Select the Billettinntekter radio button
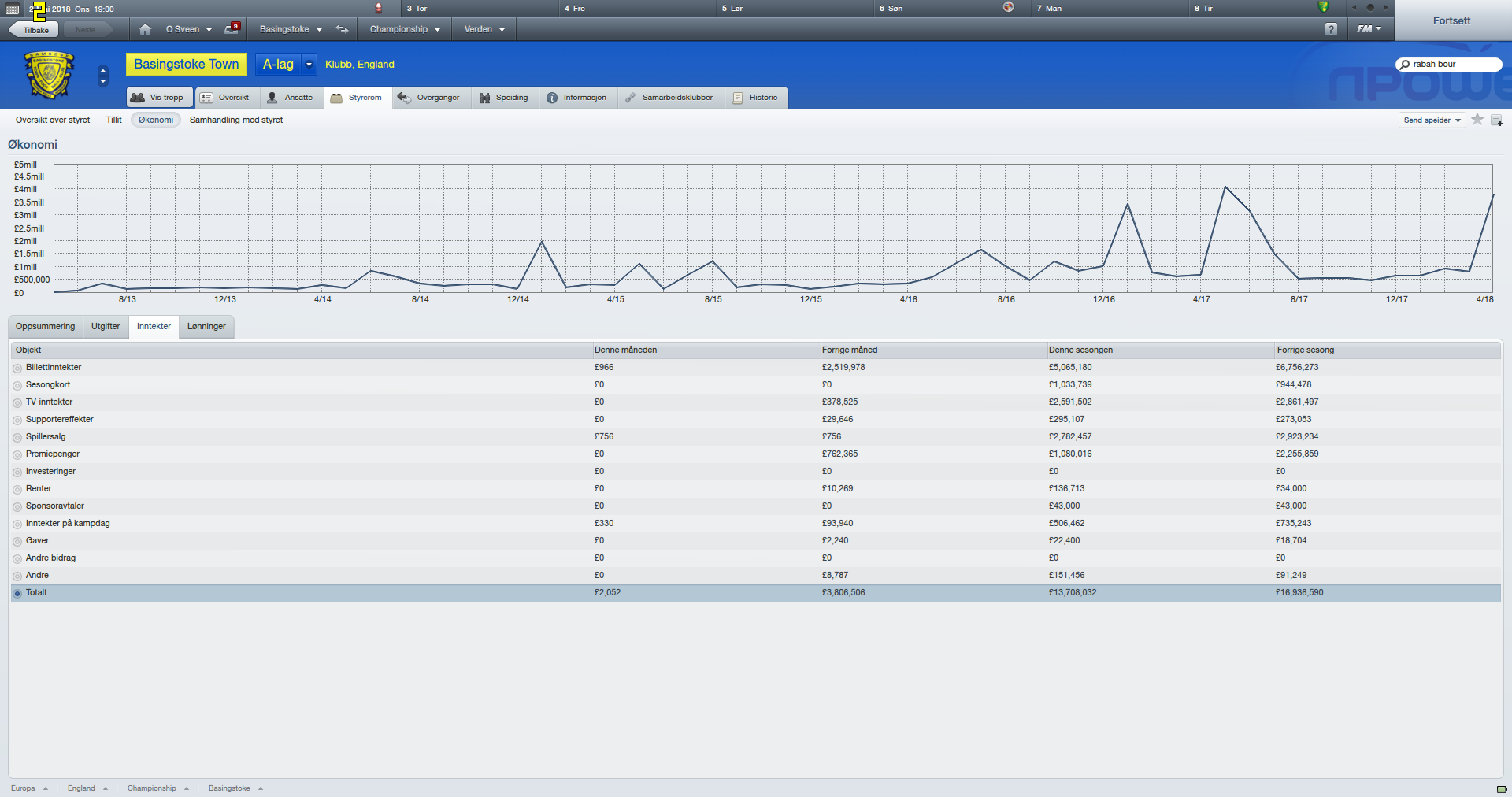Screen dimensions: 1512x797 coord(17,368)
